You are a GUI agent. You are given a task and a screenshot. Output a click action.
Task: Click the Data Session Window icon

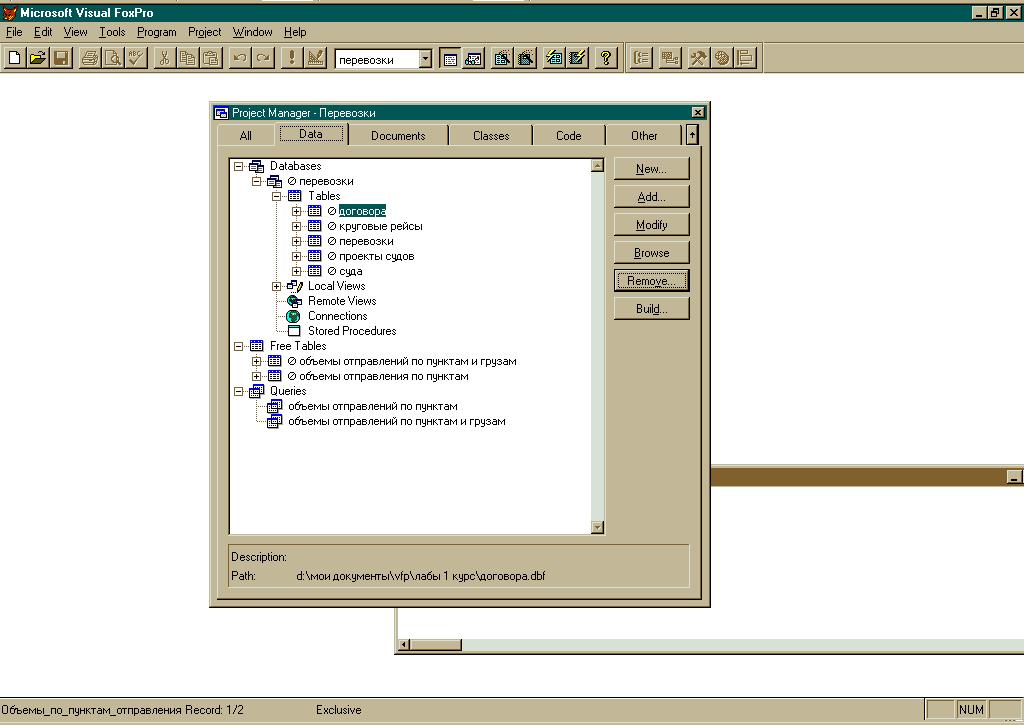(473, 59)
